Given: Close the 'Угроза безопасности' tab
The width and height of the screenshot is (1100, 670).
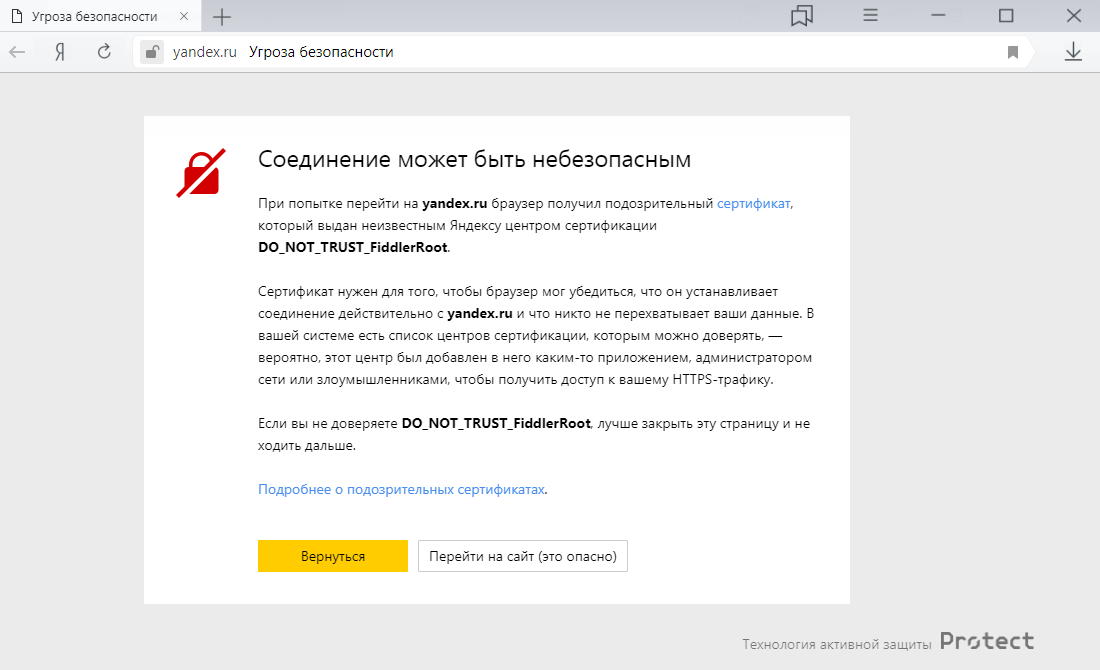Looking at the screenshot, I should pos(184,15).
